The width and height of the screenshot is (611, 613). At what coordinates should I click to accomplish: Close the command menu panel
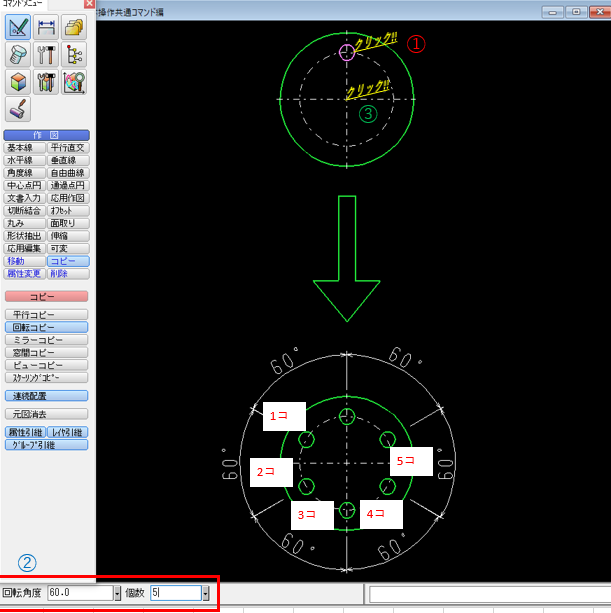click(89, 4)
